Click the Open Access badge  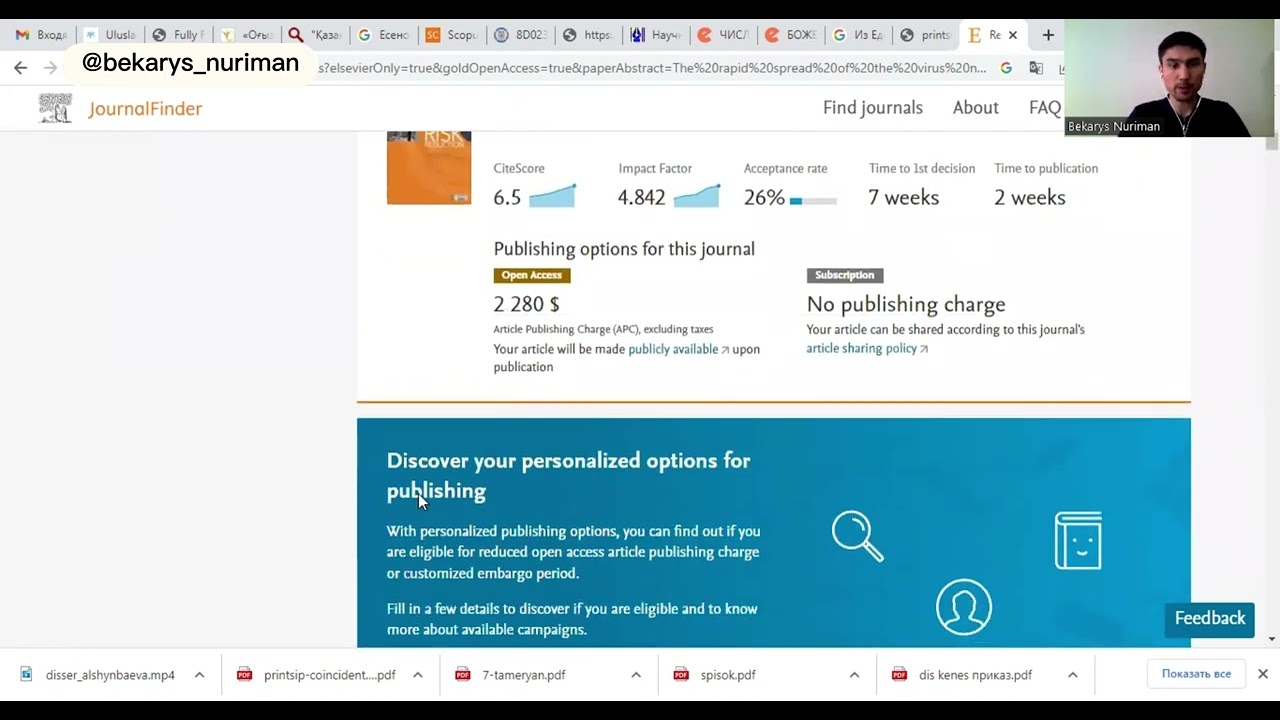tap(532, 275)
